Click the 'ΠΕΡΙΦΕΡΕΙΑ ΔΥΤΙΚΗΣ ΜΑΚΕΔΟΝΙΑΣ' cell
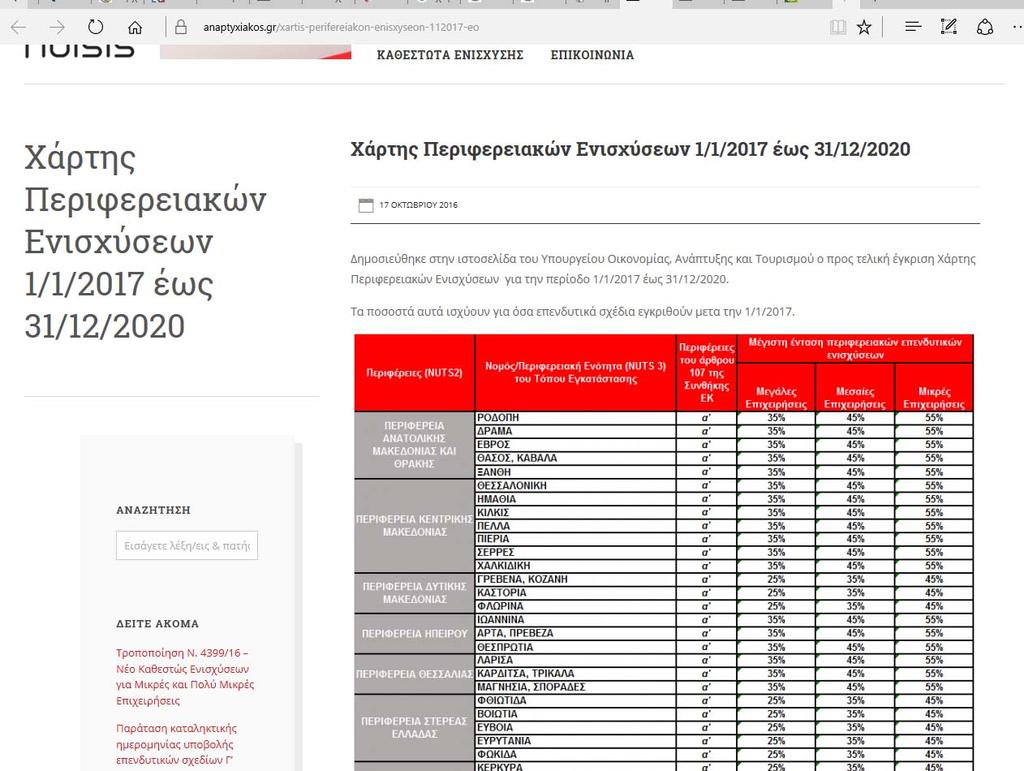Viewport: 1024px width, 771px height. click(414, 593)
